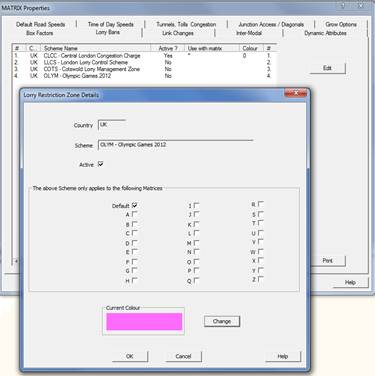Click Edit button in MATRIX Properties
Viewport: 375px width, 376px height.
pos(327,68)
